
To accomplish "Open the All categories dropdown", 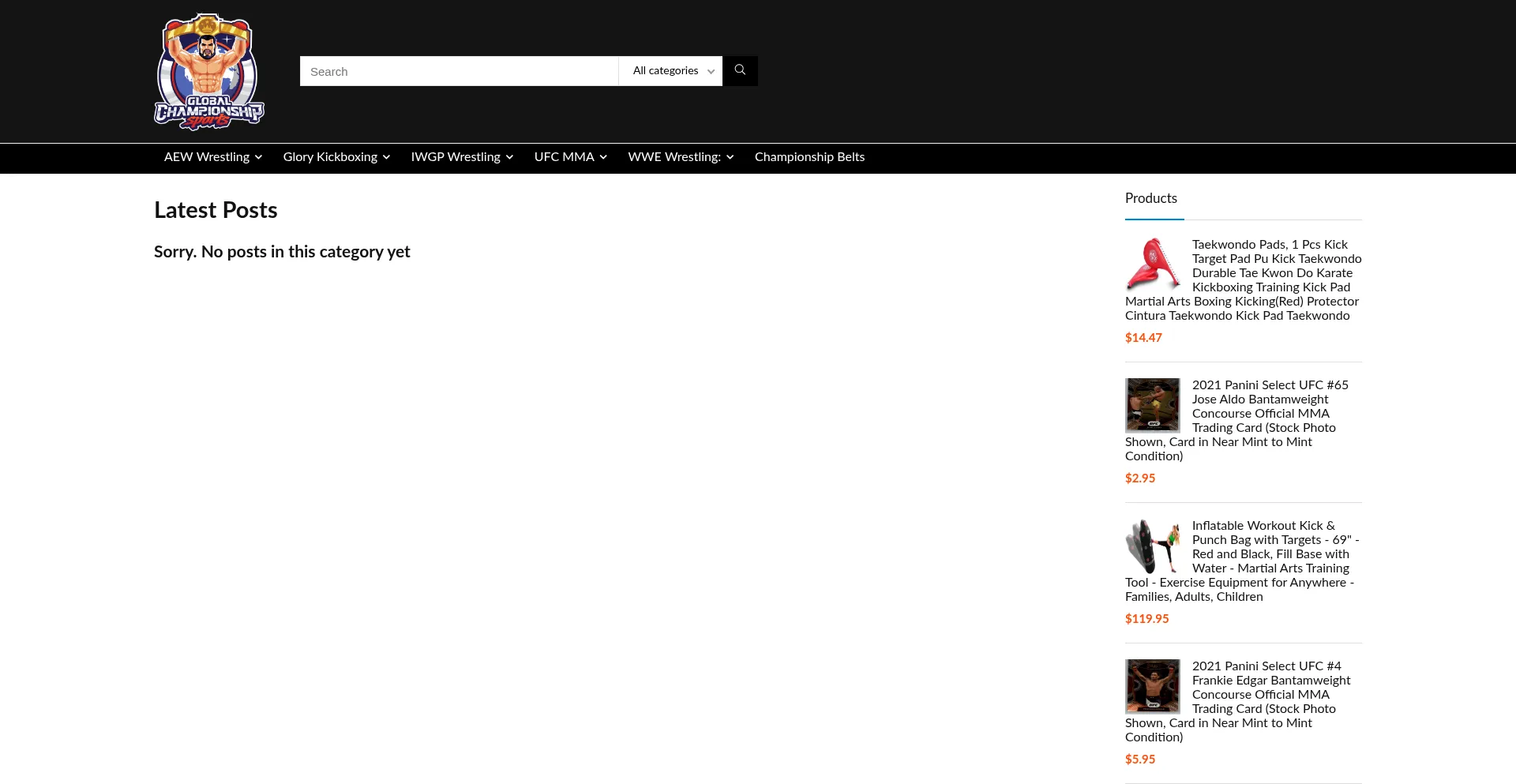I will click(x=670, y=71).
